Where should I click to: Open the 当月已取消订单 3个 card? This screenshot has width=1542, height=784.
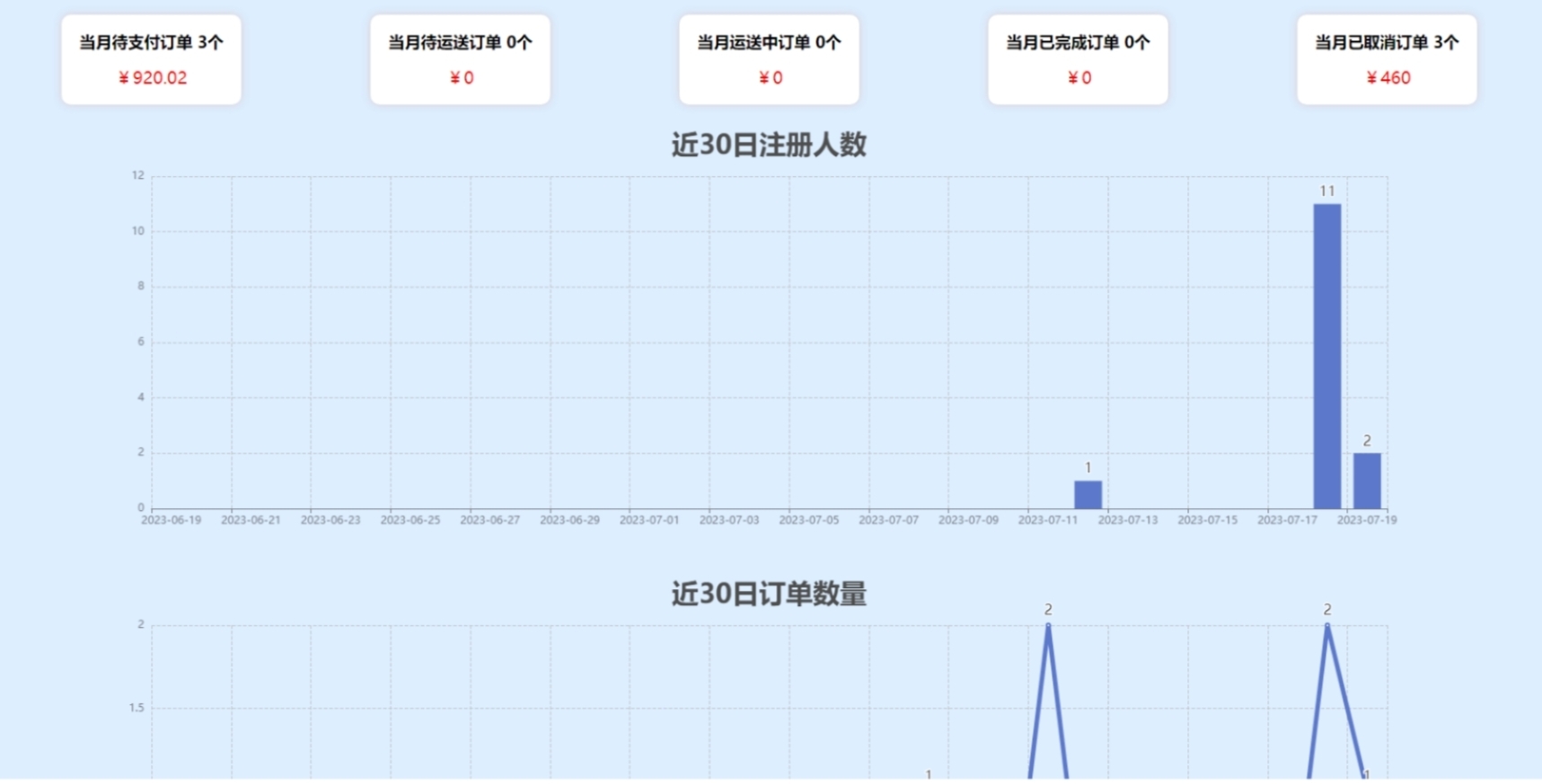[x=1387, y=59]
